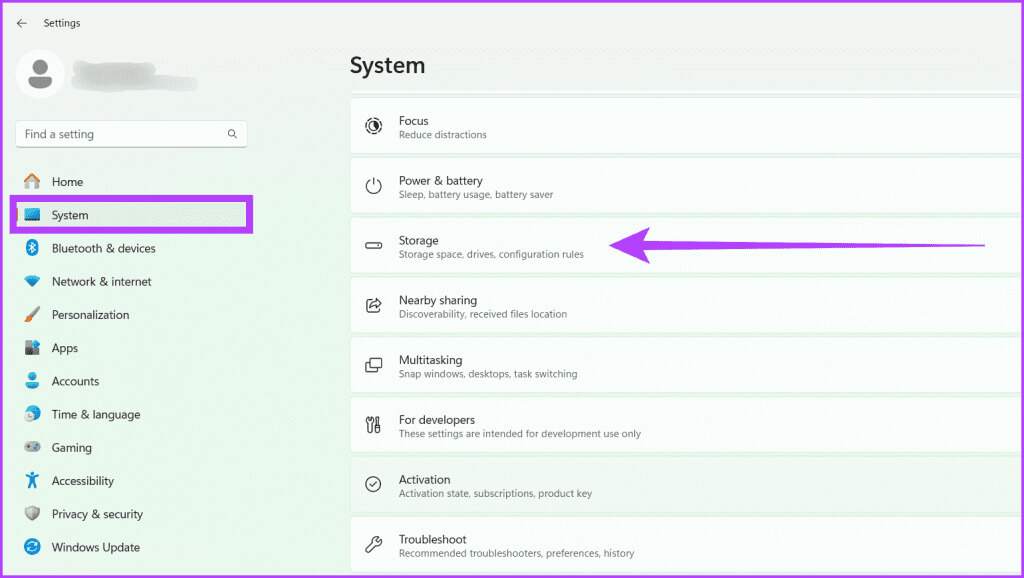The height and width of the screenshot is (578, 1024).
Task: Click the Power & battery icon
Action: point(374,186)
